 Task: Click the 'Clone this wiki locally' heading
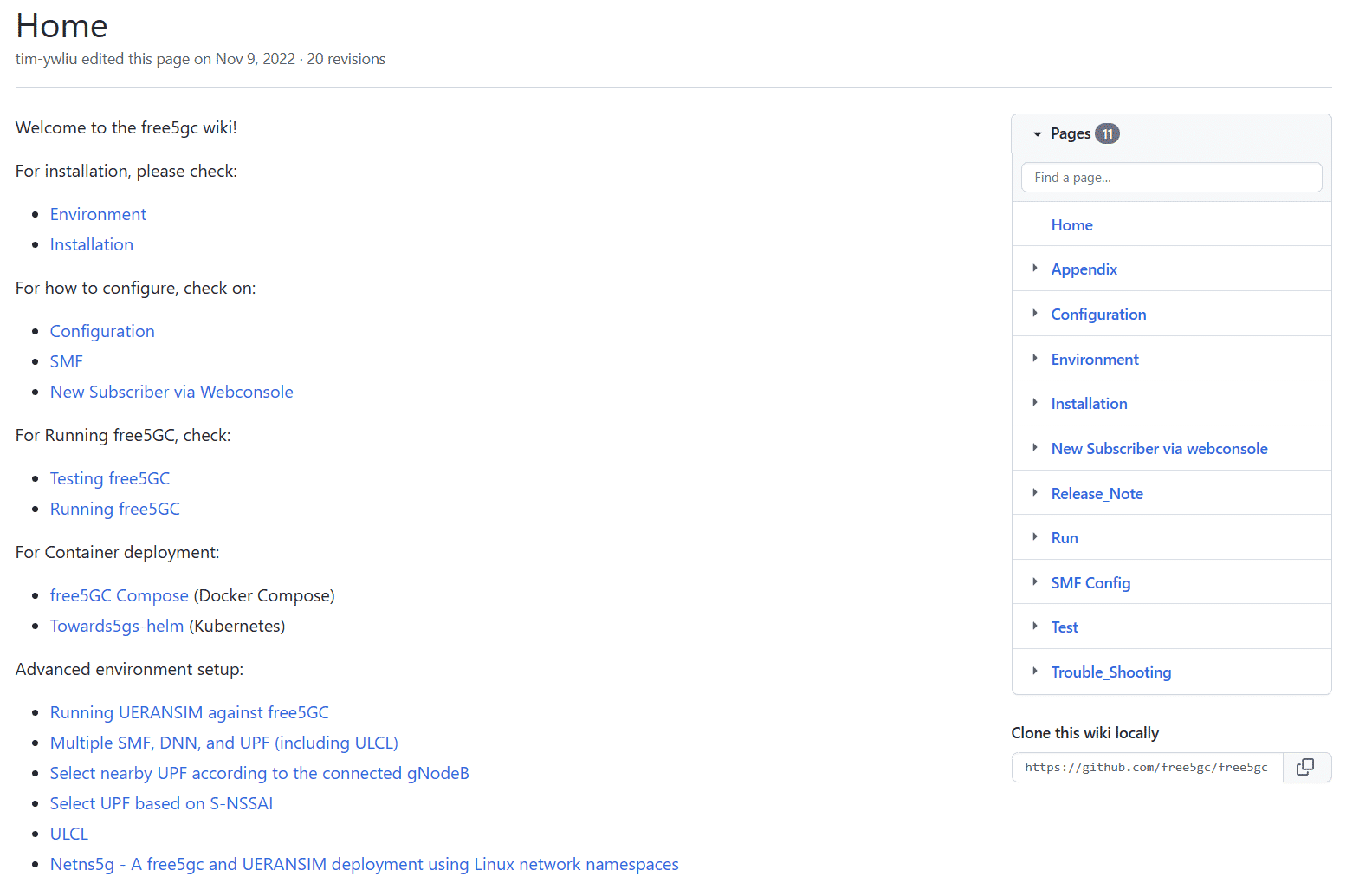click(x=1084, y=733)
